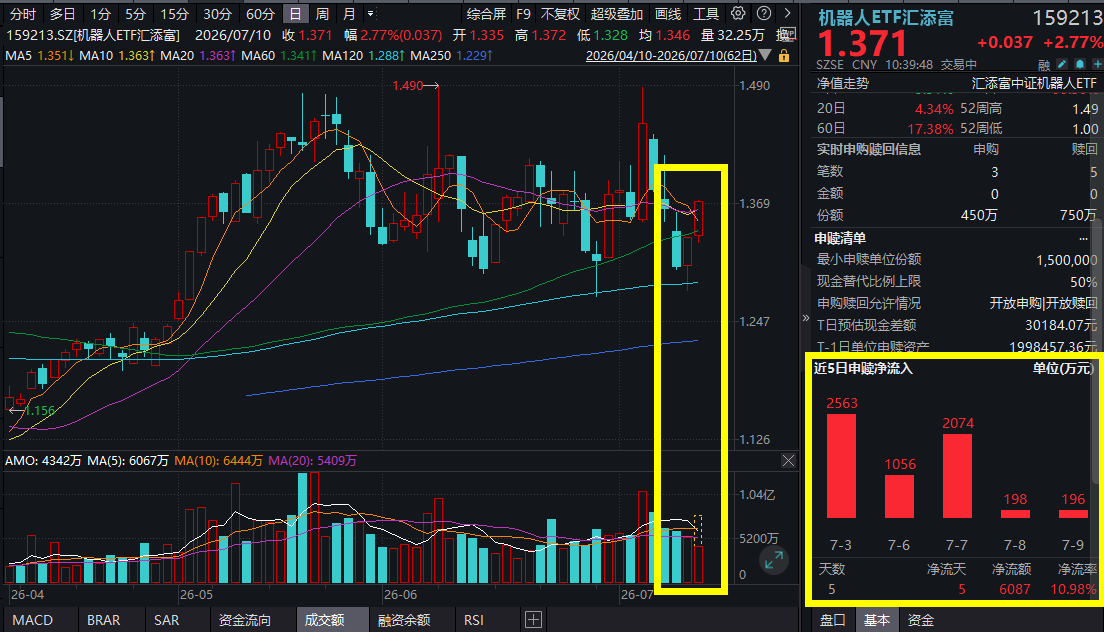This screenshot has width=1104, height=632.
Task: Add a new indicator tab with plus icon
Action: [533, 620]
